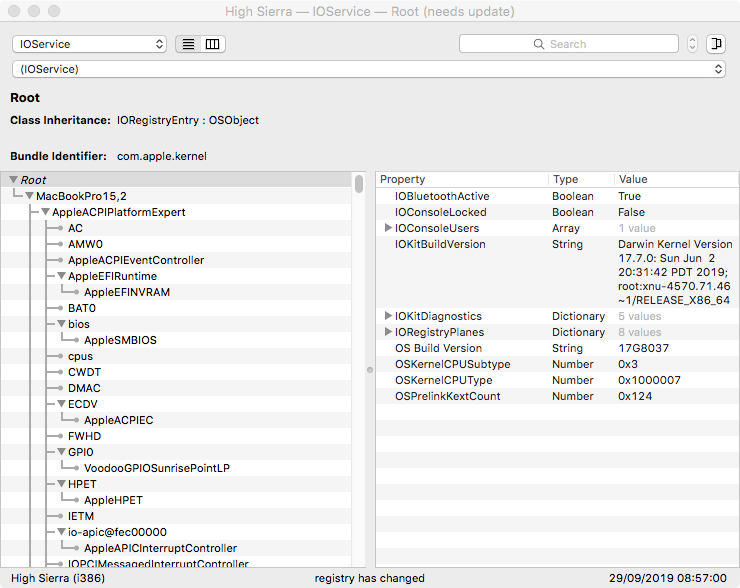
Task: Click the 29/09/2019 08:57:00 timestamp
Action: (x=668, y=578)
